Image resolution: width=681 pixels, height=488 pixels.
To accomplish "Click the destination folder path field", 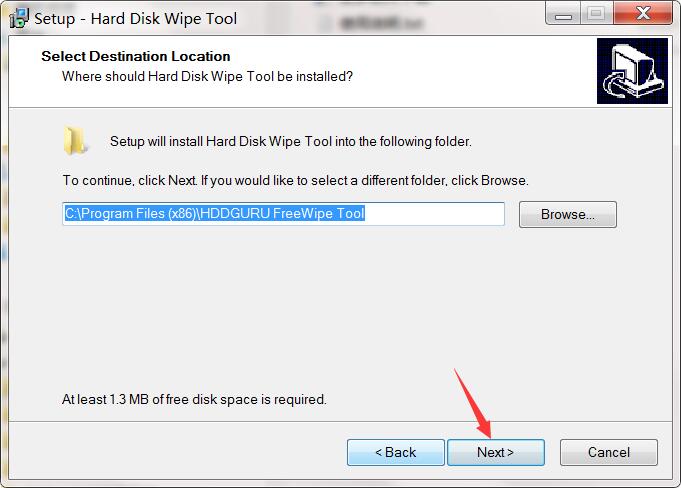I will tap(283, 214).
